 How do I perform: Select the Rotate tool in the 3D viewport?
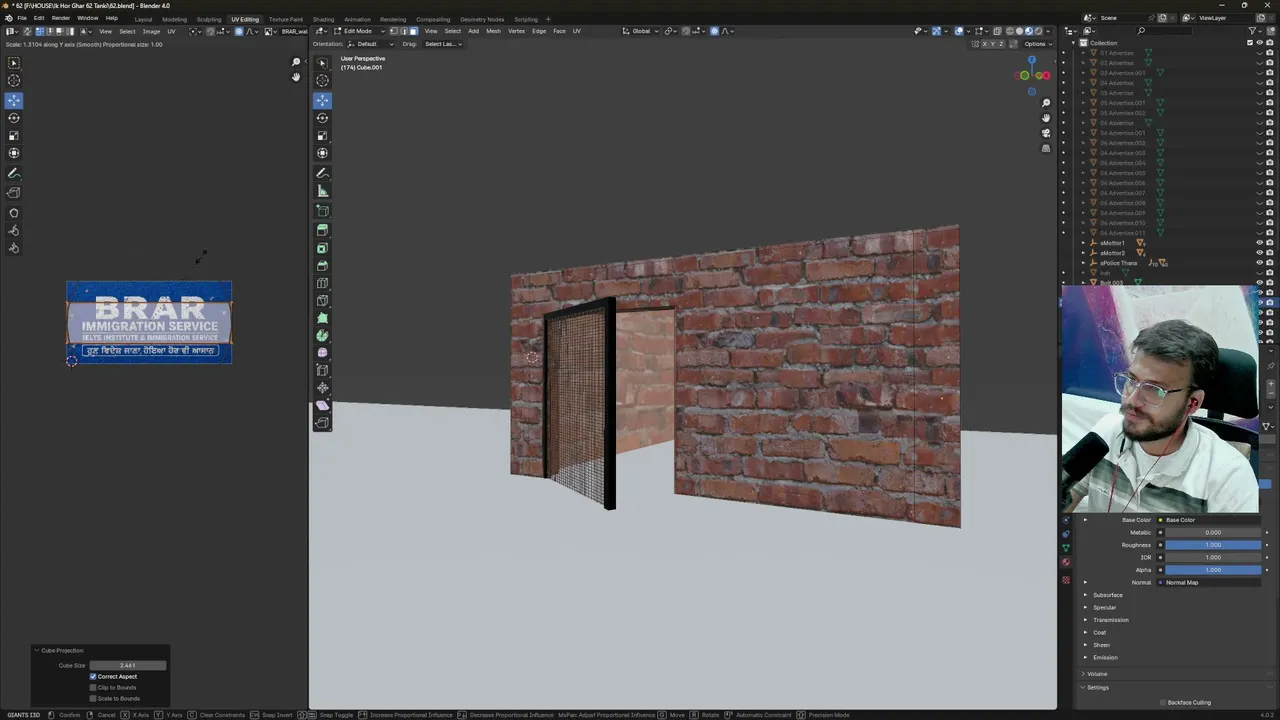pos(322,118)
